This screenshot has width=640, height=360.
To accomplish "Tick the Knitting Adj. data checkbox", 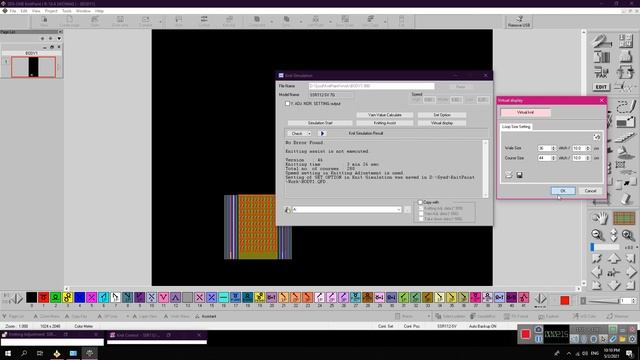I will click(x=421, y=208).
